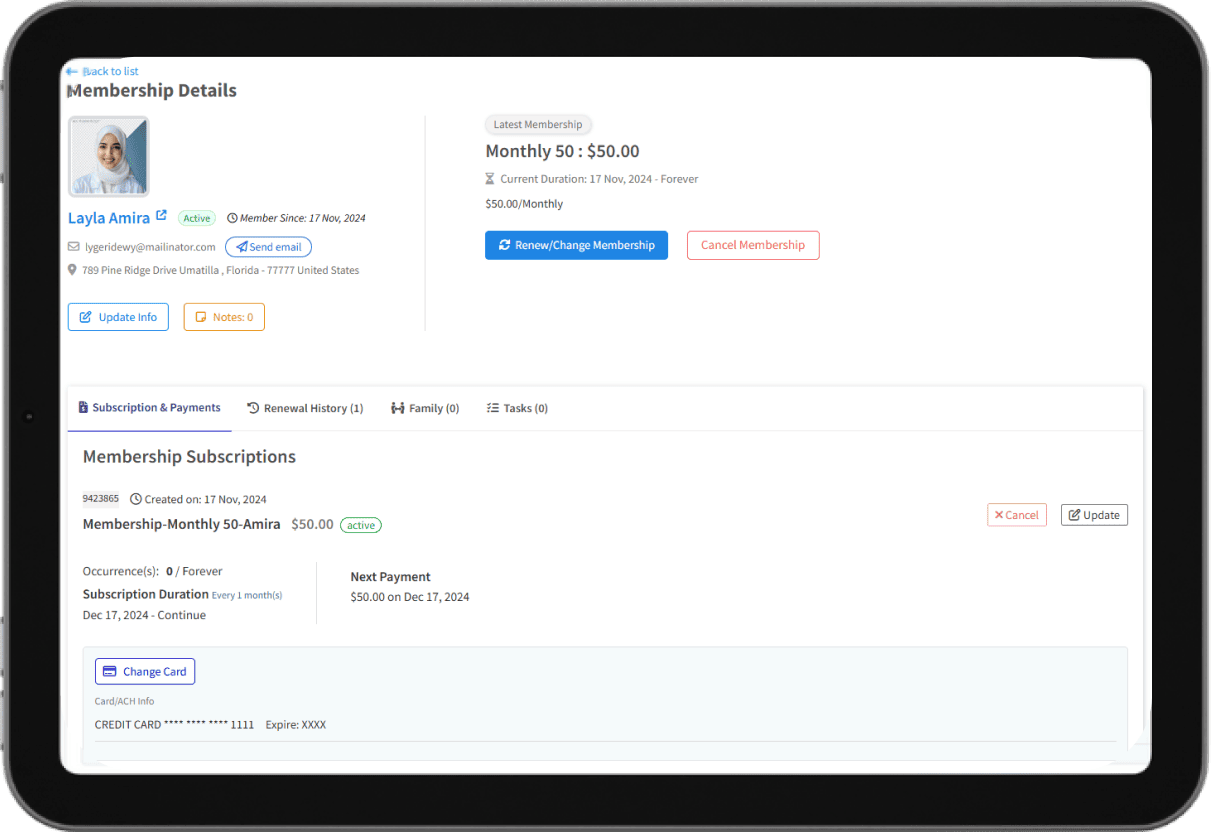Screen dimensions: 1211x832
Task: Open the Notes: 0 button
Action: (x=224, y=317)
